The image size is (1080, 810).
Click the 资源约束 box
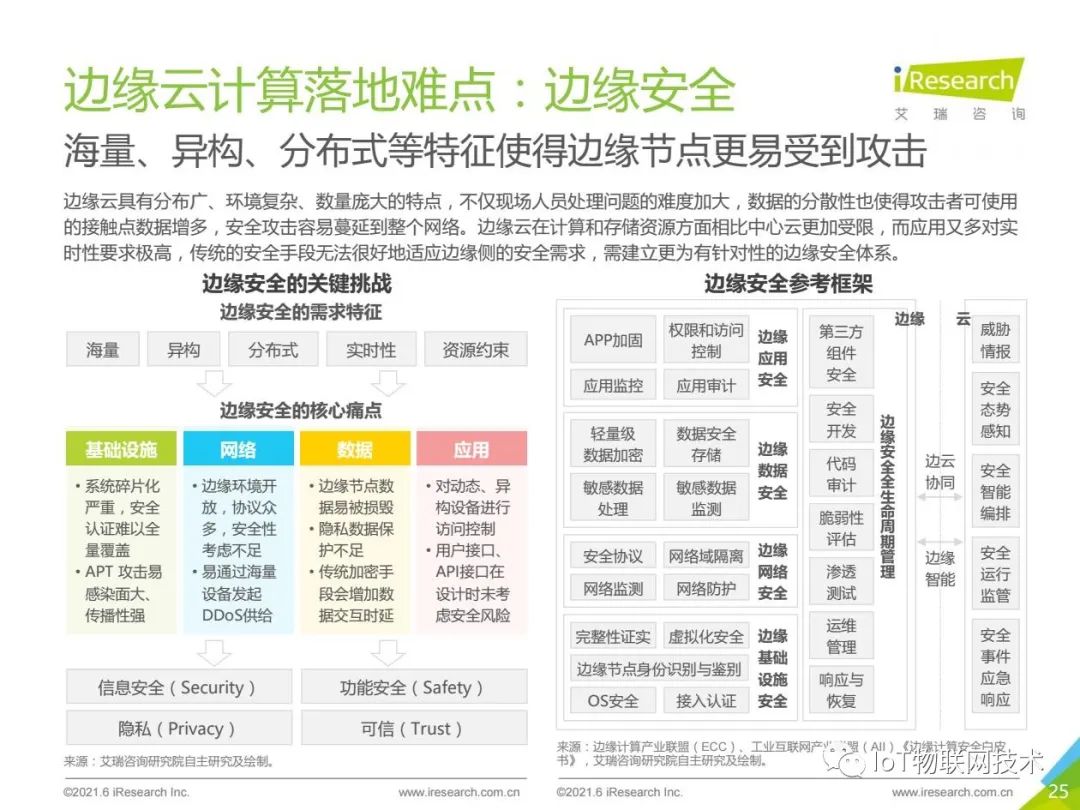(476, 349)
